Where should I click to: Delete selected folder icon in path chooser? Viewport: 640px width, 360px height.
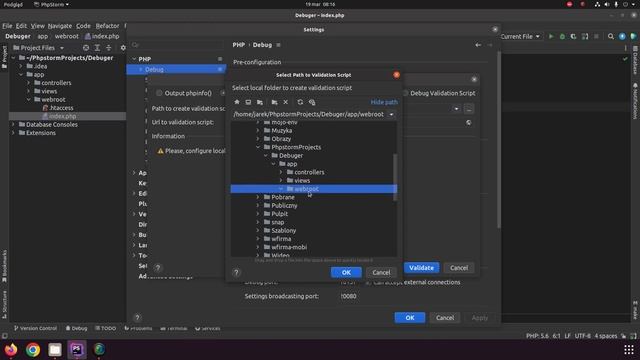point(286,102)
